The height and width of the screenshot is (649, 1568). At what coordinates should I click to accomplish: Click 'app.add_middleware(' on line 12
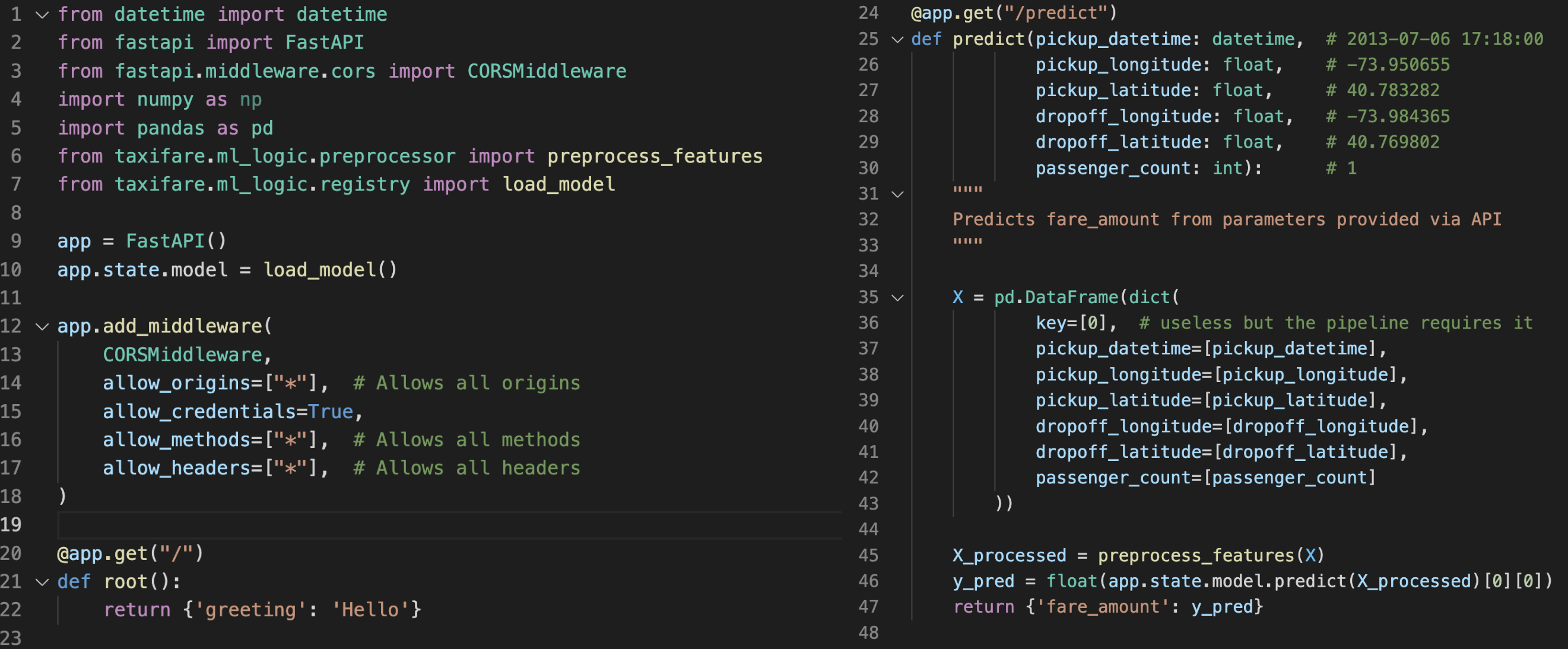164,327
